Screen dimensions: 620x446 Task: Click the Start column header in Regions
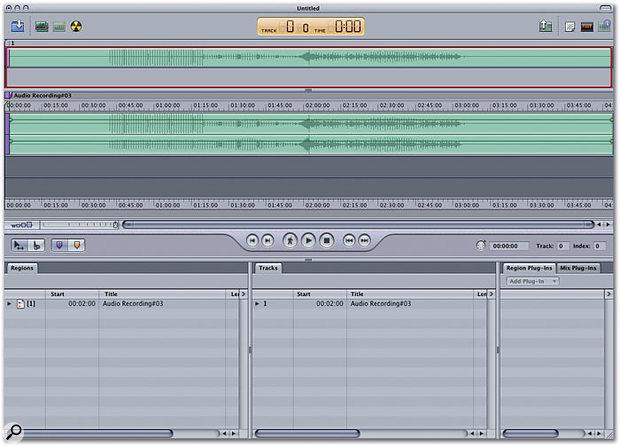coord(72,294)
